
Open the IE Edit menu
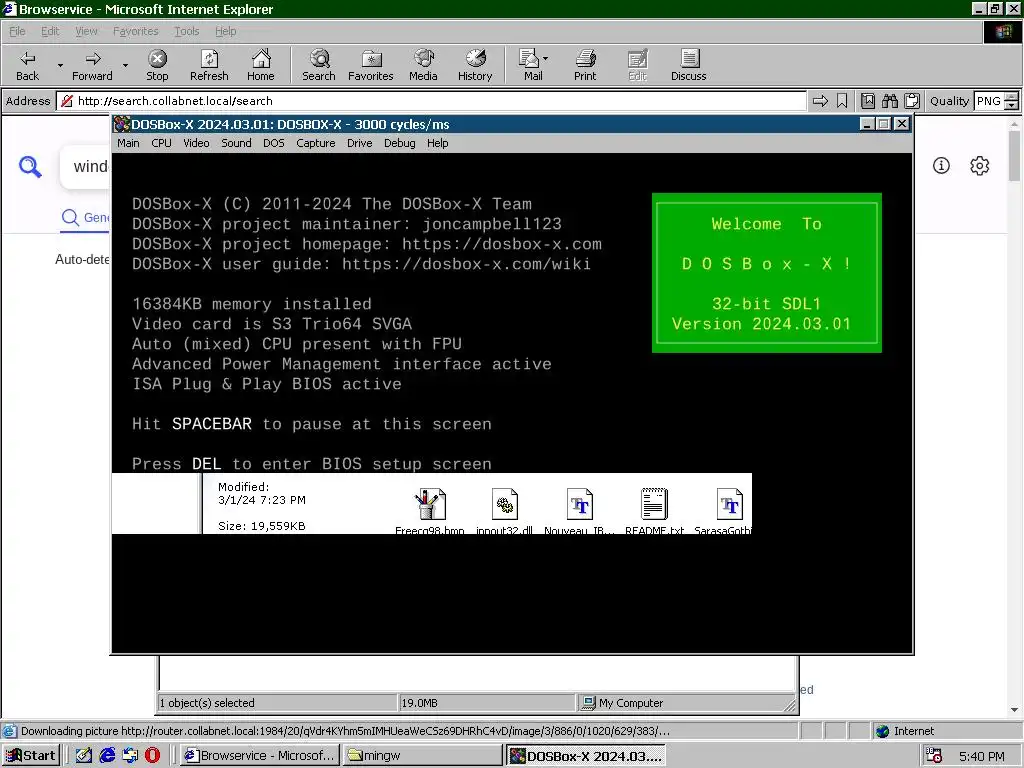[50, 31]
